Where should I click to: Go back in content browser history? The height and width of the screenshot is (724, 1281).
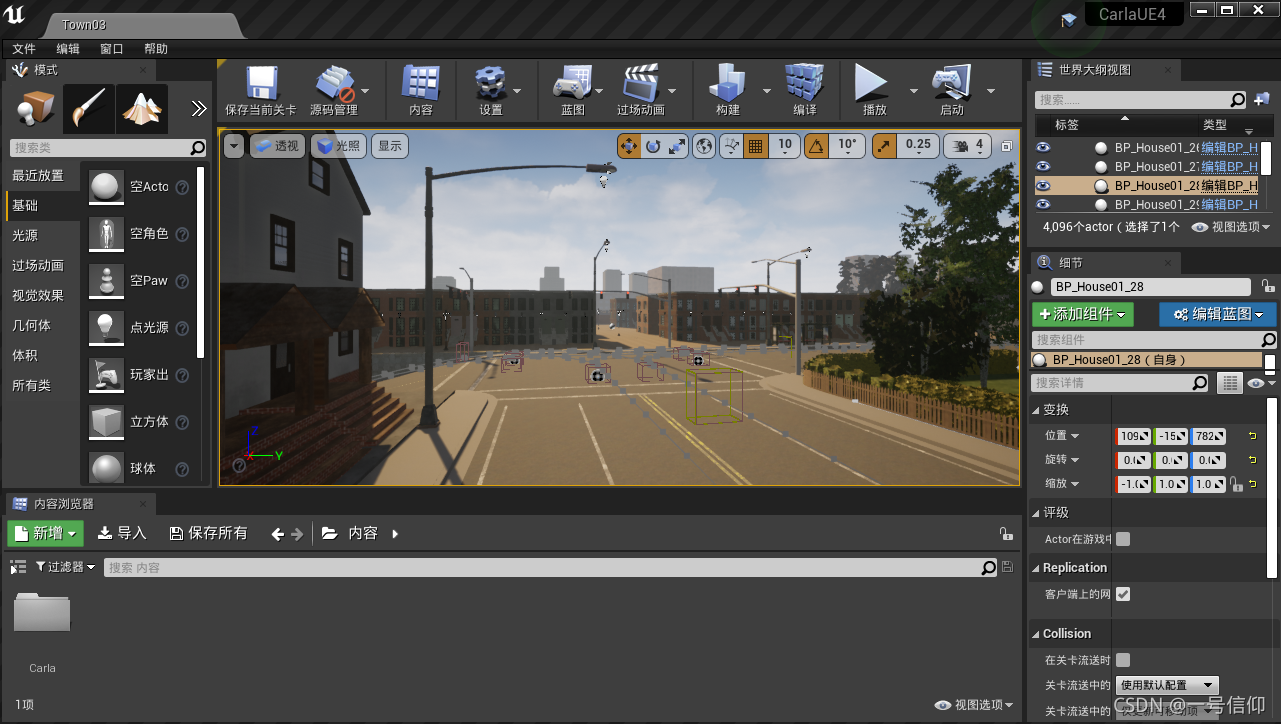tap(278, 534)
